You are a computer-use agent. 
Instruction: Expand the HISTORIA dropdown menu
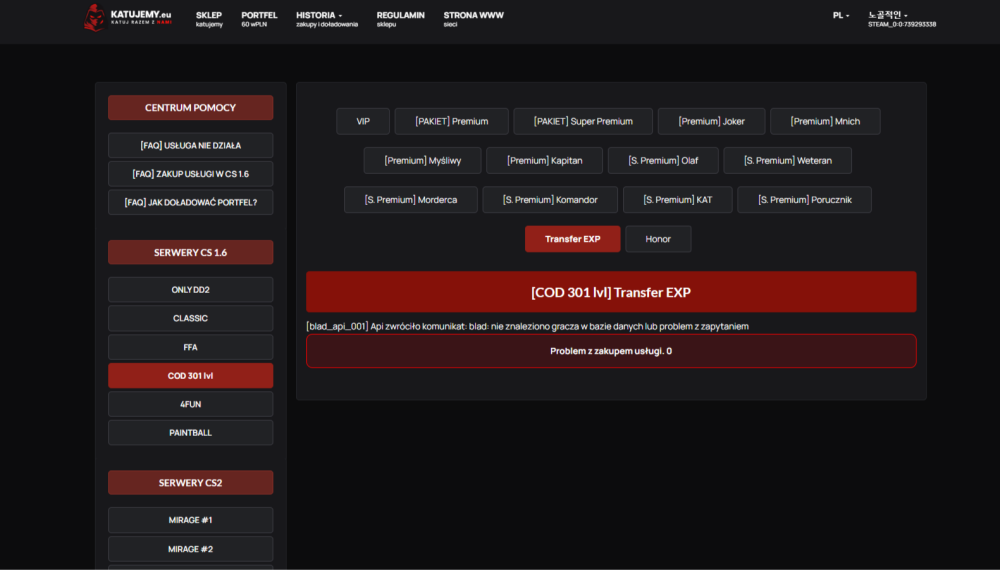click(x=327, y=19)
